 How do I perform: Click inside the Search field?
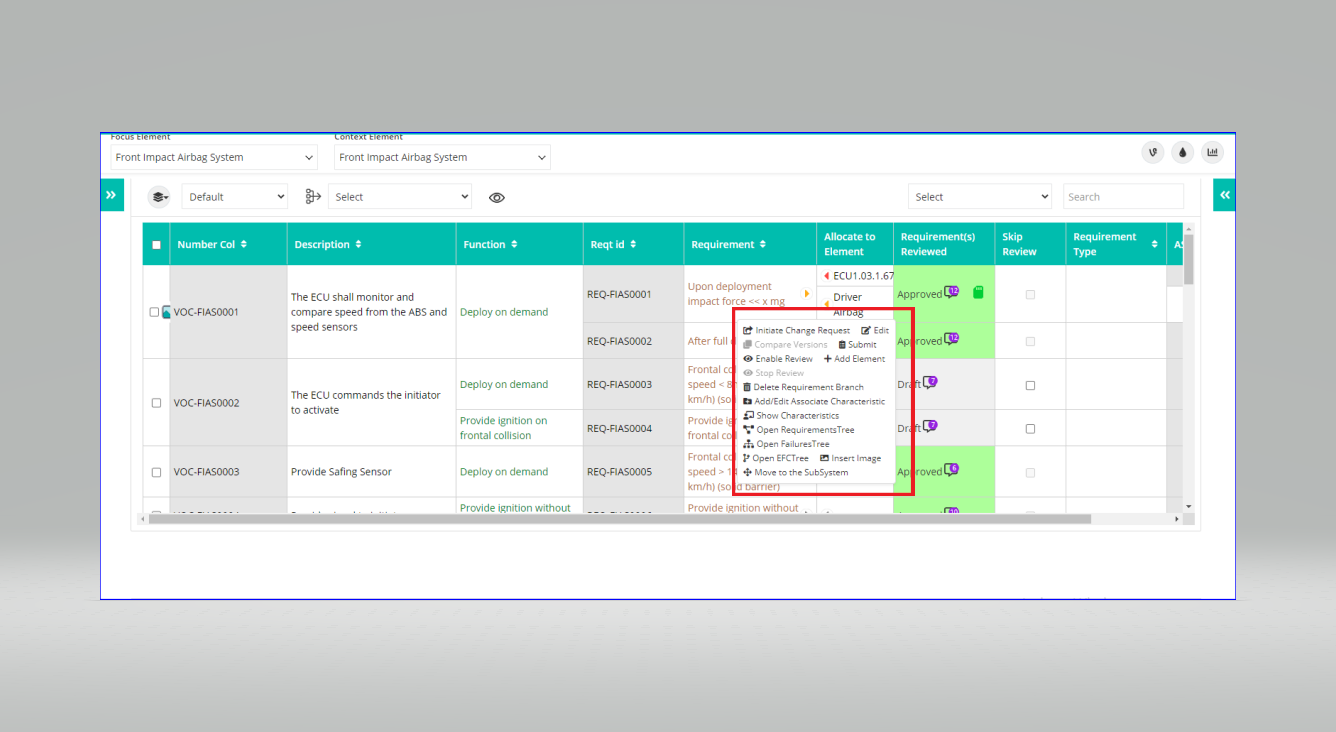pyautogui.click(x=1123, y=197)
